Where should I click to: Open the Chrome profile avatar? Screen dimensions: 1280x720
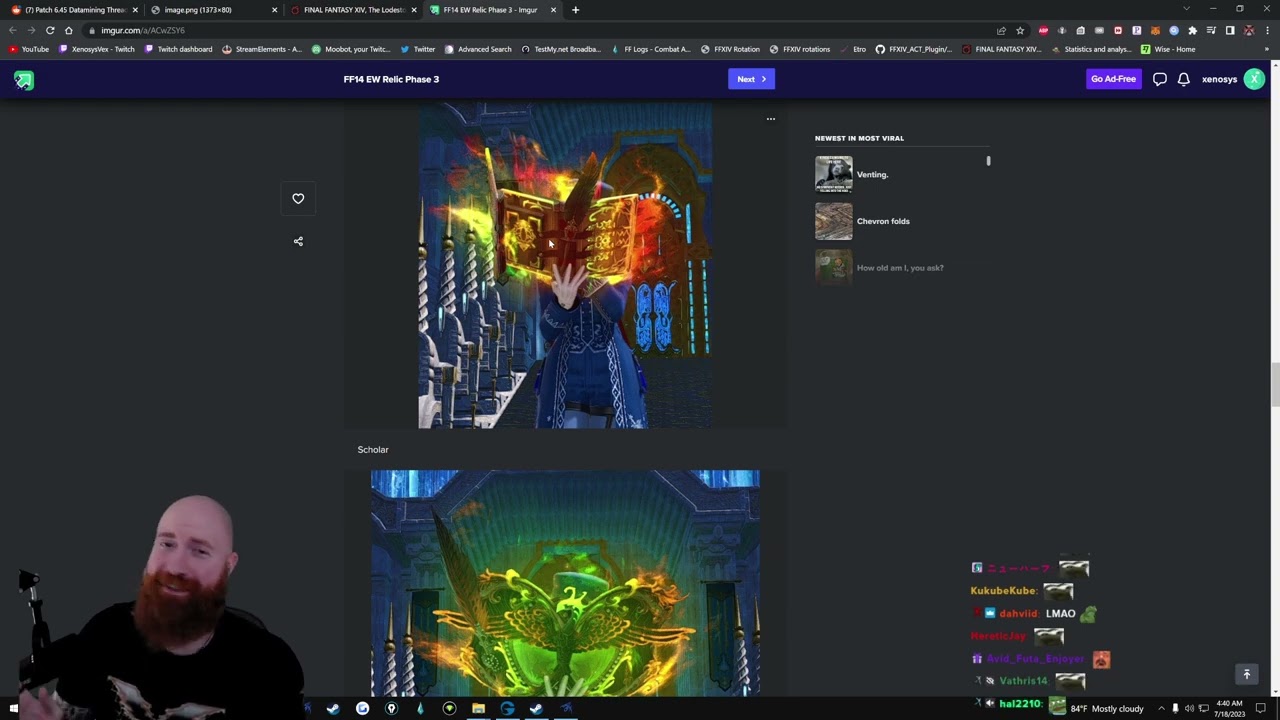1249,30
